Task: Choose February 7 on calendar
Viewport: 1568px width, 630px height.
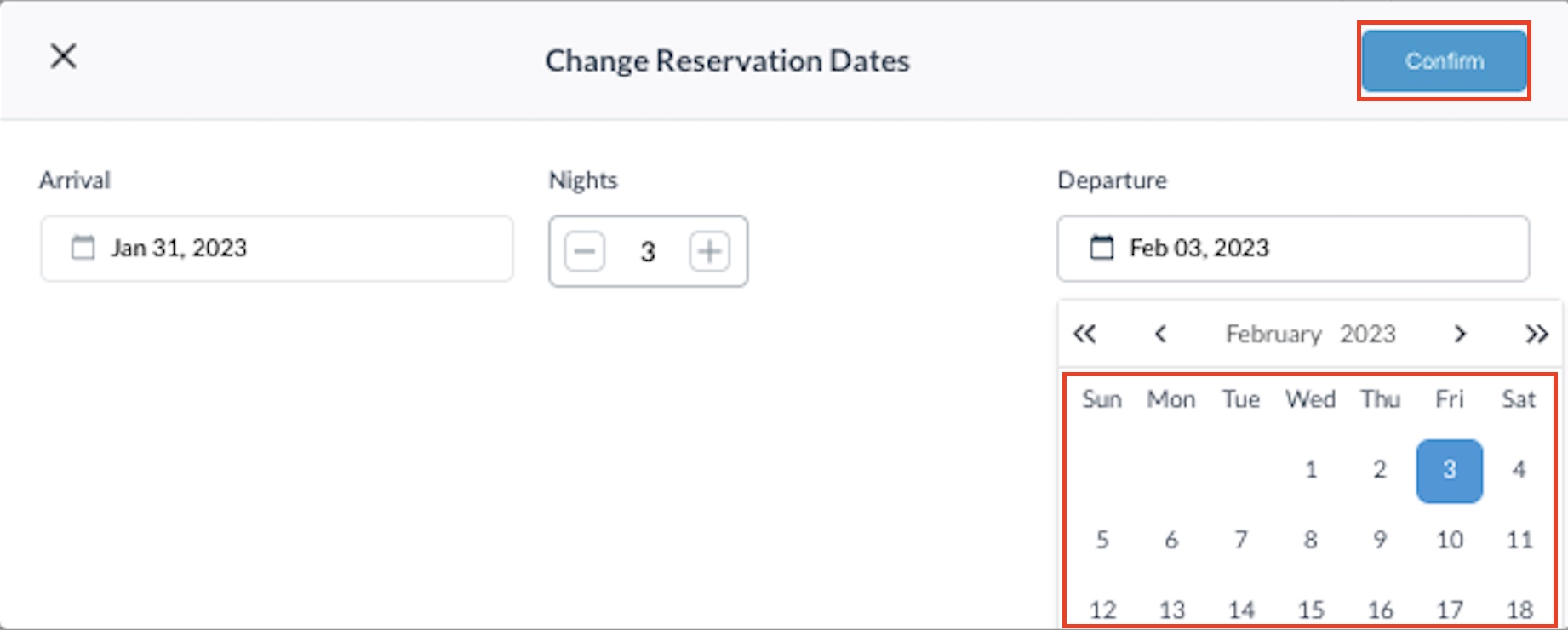Action: coord(1241,540)
